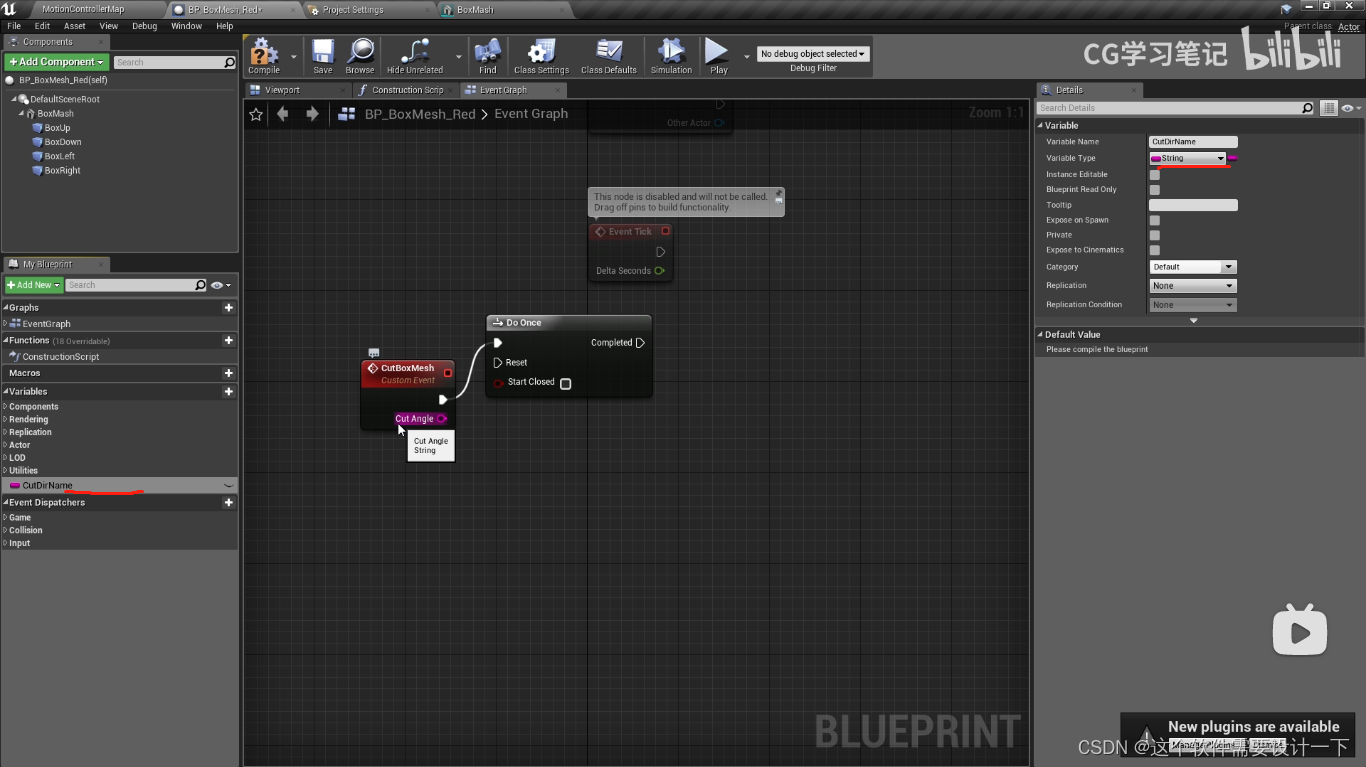1366x767 pixels.
Task: Open the Asset menu
Action: click(x=75, y=26)
